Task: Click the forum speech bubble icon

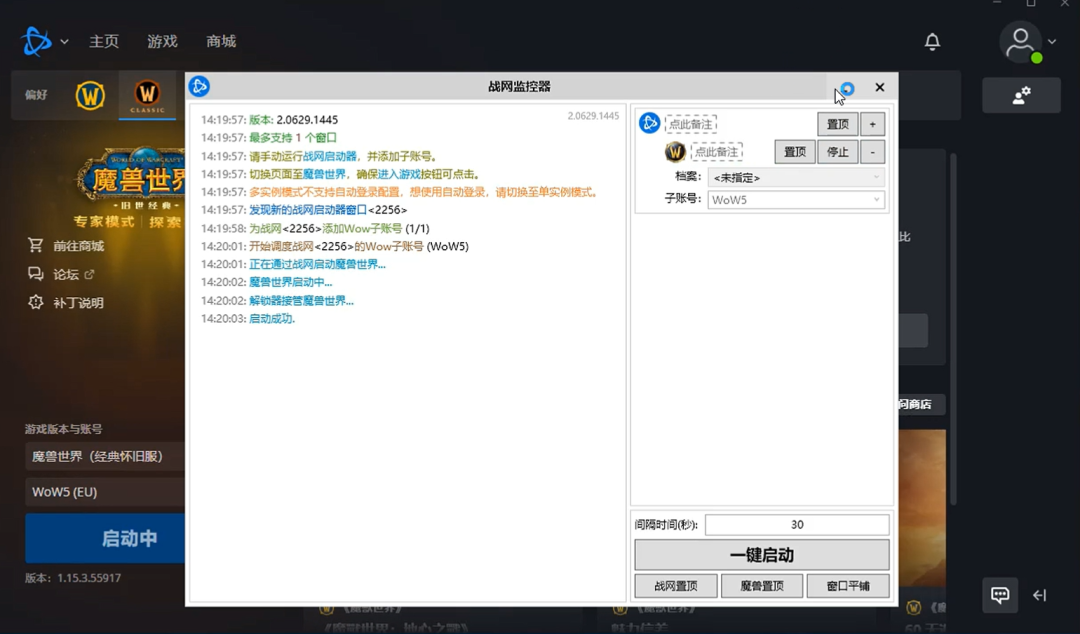Action: pyautogui.click(x=35, y=274)
